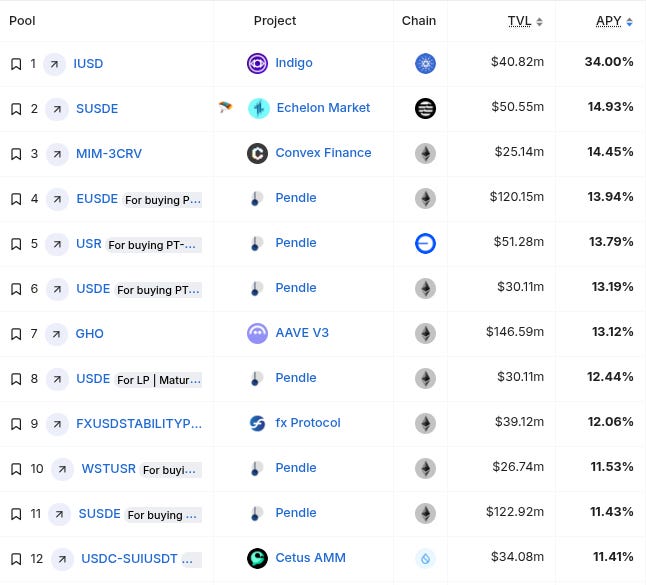Open the IUSD pool link
This screenshot has width=646, height=585.
[x=88, y=64]
